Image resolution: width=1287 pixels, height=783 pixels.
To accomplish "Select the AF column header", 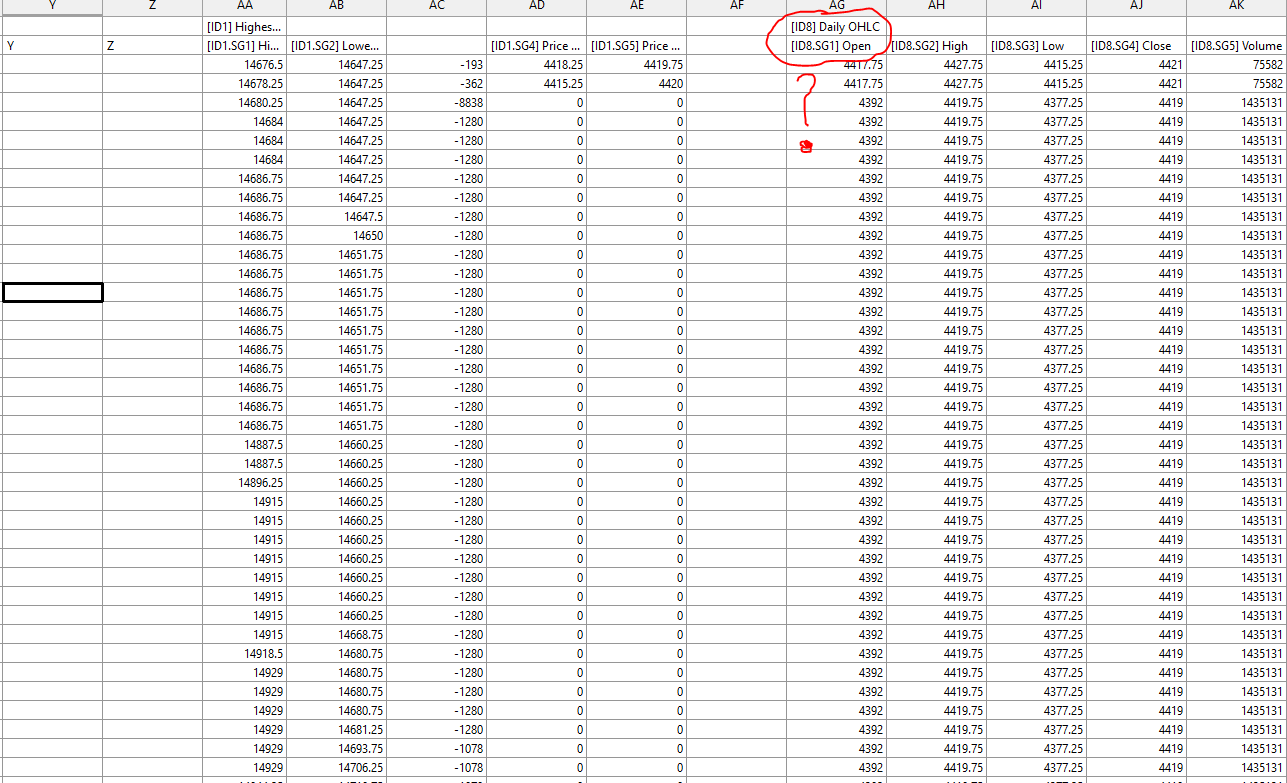I will pyautogui.click(x=736, y=7).
